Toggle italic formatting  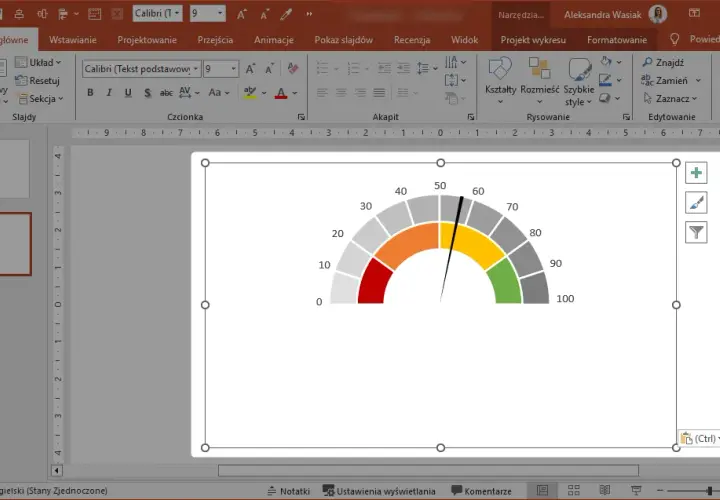click(109, 93)
